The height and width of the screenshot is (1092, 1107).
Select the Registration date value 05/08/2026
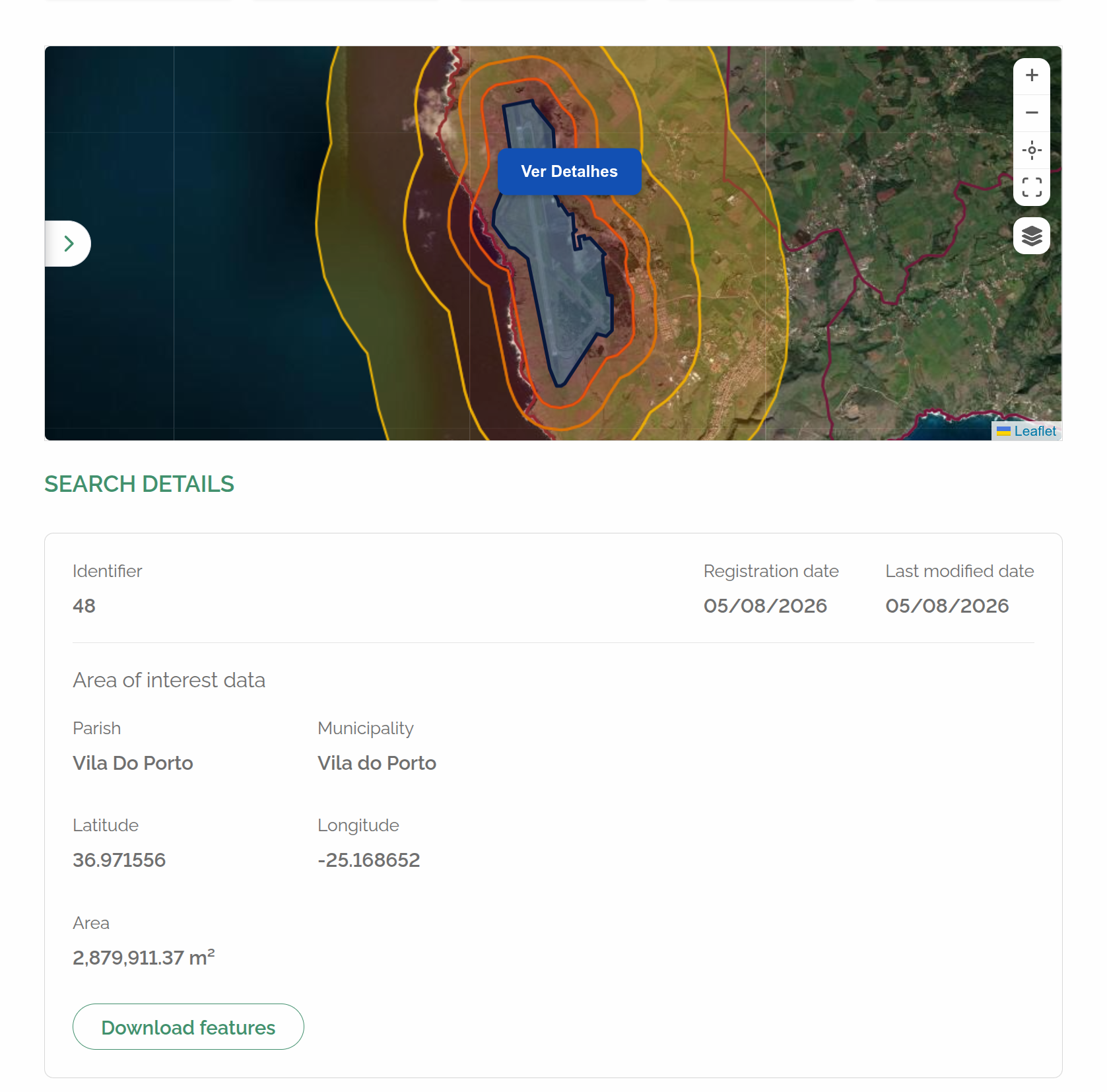[x=765, y=606]
